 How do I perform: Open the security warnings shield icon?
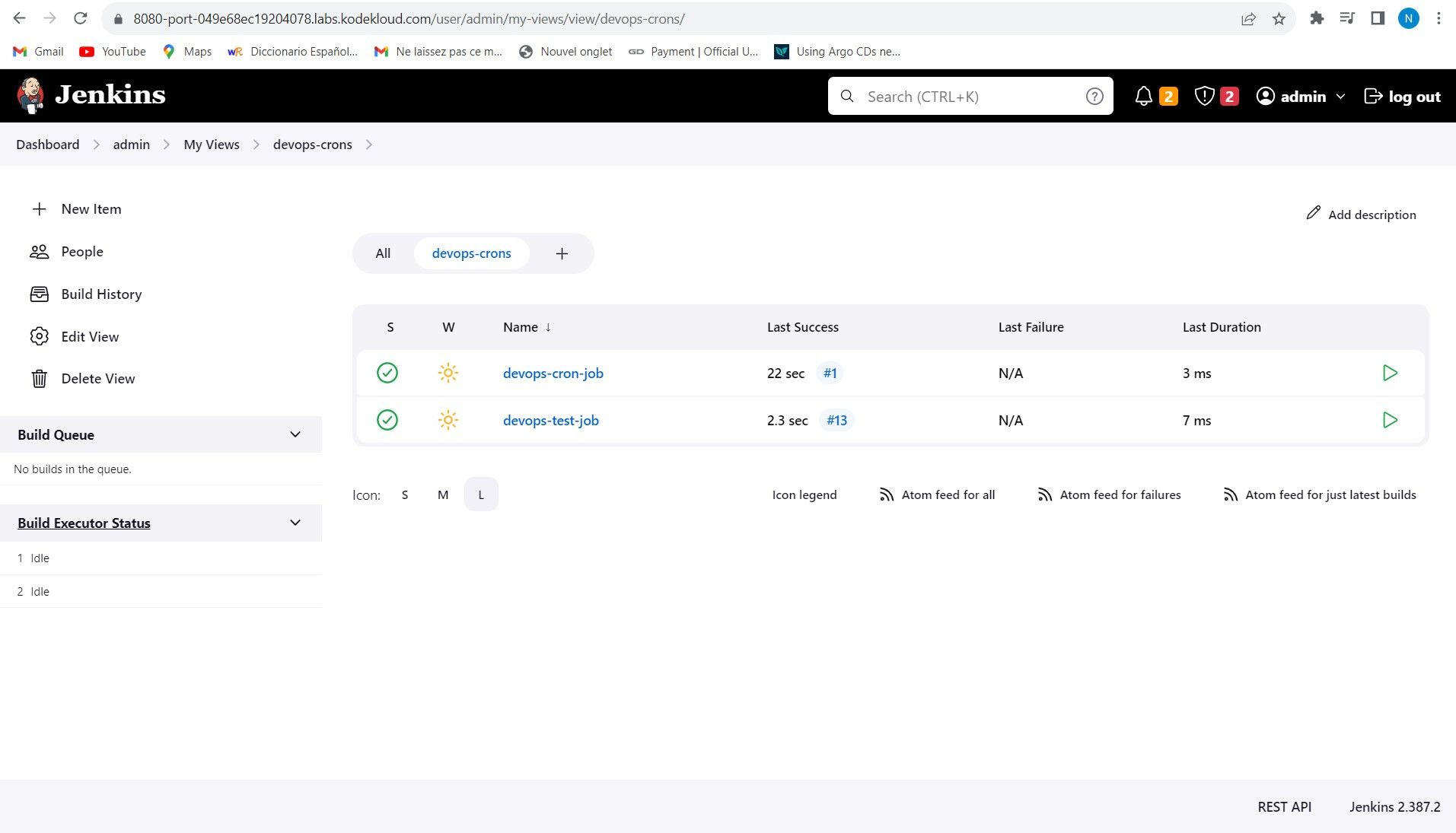coord(1204,97)
